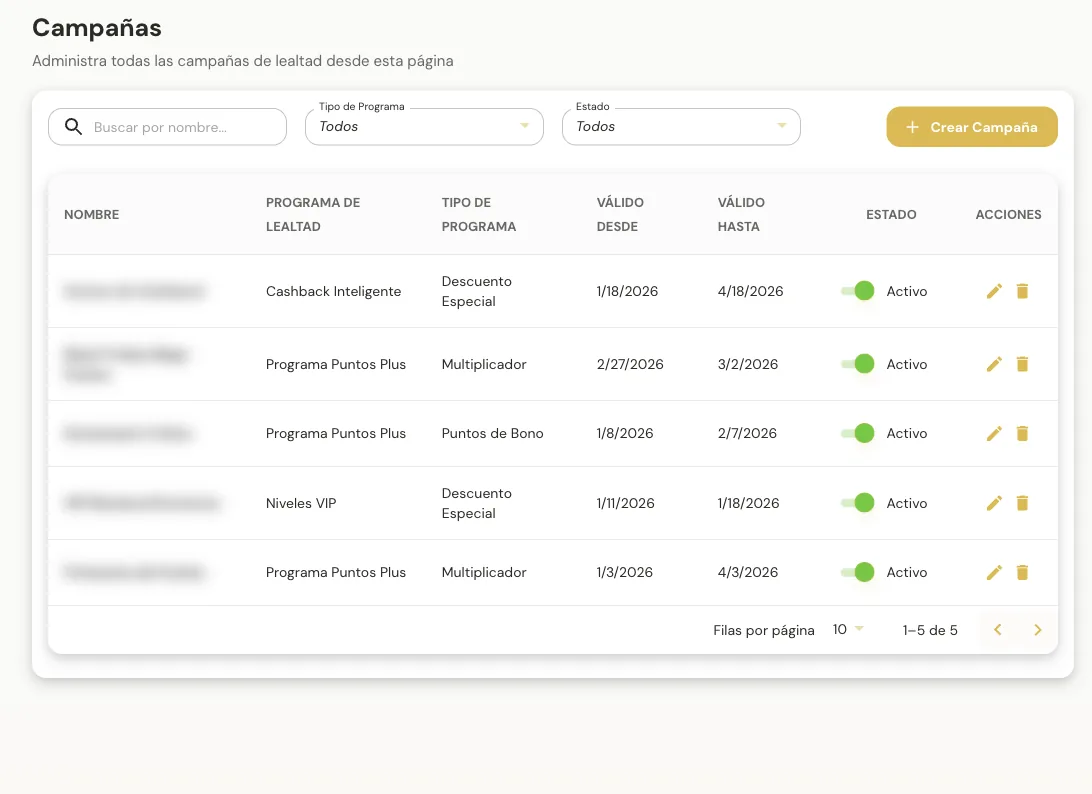Click the 1–5 de 5 pagination text
This screenshot has height=794, width=1092.
point(930,630)
